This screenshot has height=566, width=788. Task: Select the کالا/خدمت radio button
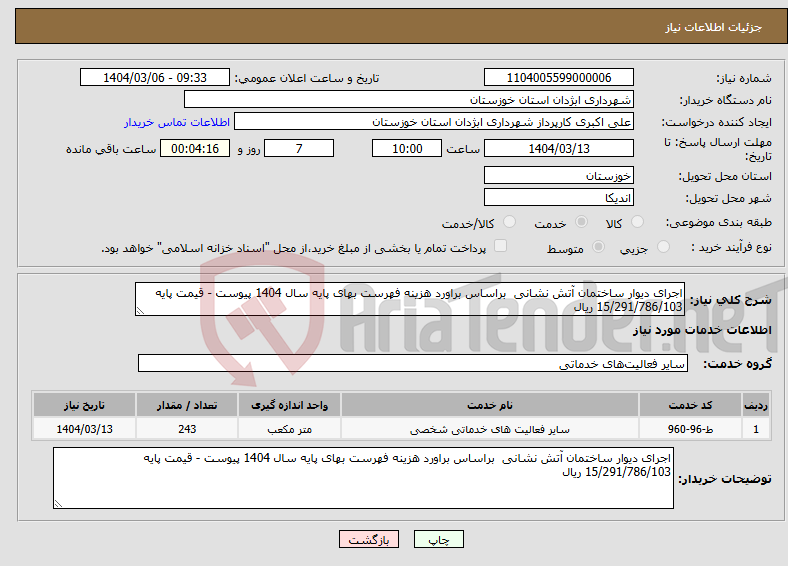510,222
